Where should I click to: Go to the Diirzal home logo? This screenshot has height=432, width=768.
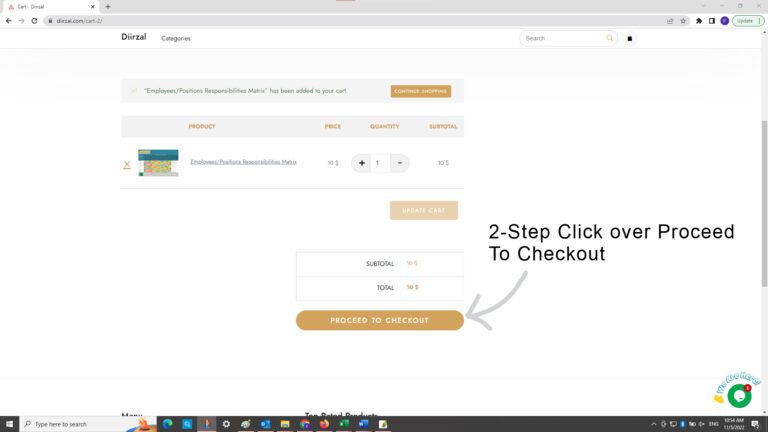pos(134,37)
